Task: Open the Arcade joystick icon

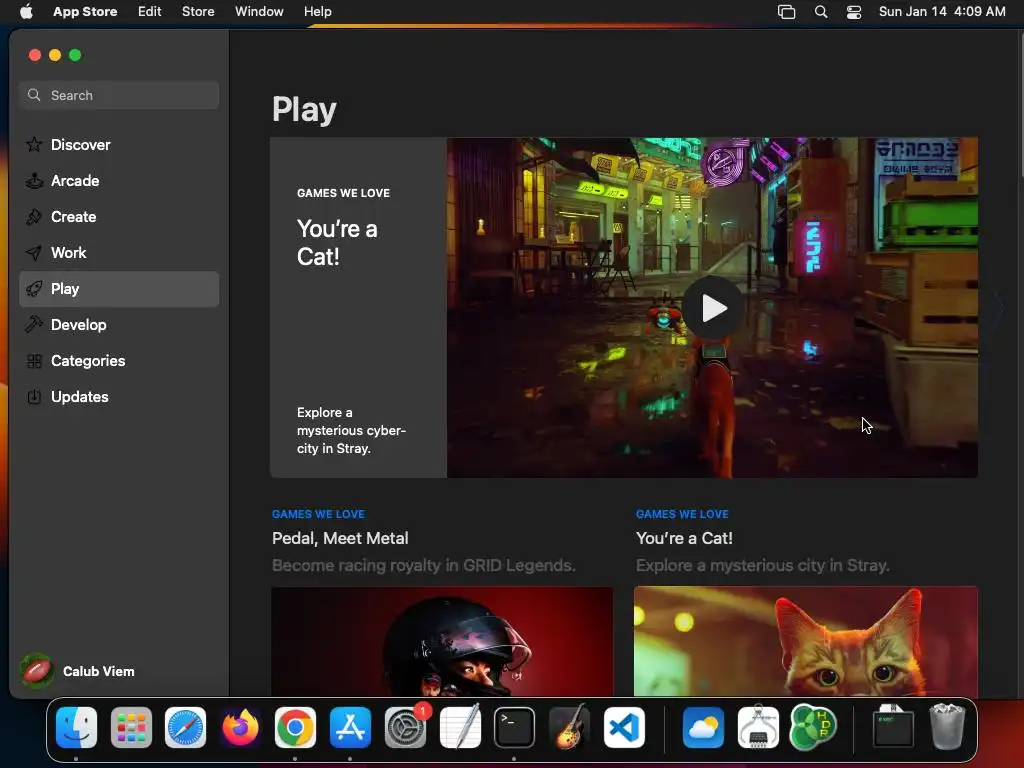Action: tap(34, 180)
